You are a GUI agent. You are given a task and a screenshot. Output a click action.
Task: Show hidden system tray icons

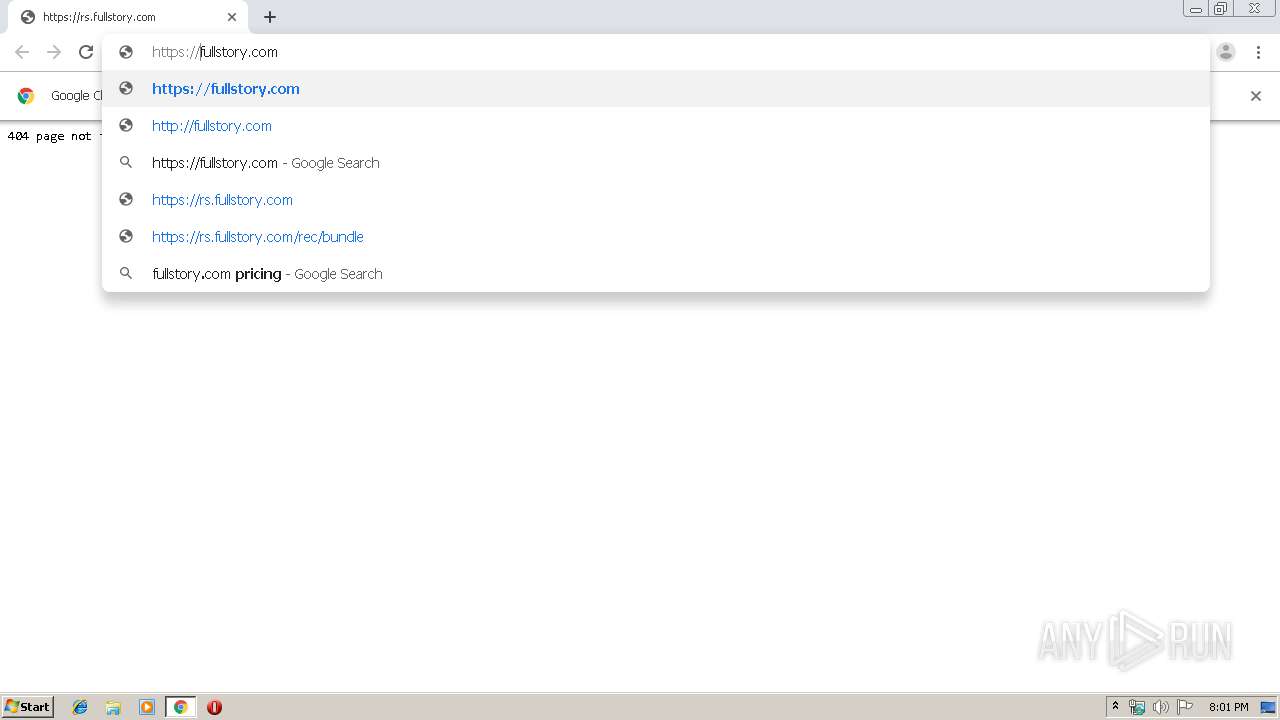click(x=1116, y=707)
